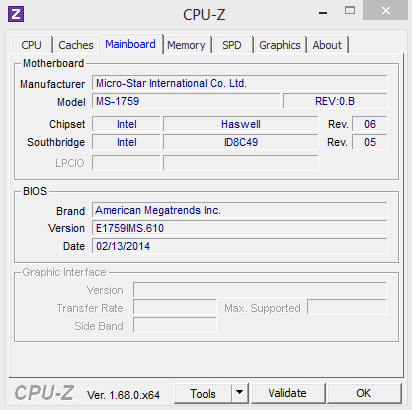Click the Validate button
Viewport: 412px width, 410px height.
pyautogui.click(x=288, y=393)
